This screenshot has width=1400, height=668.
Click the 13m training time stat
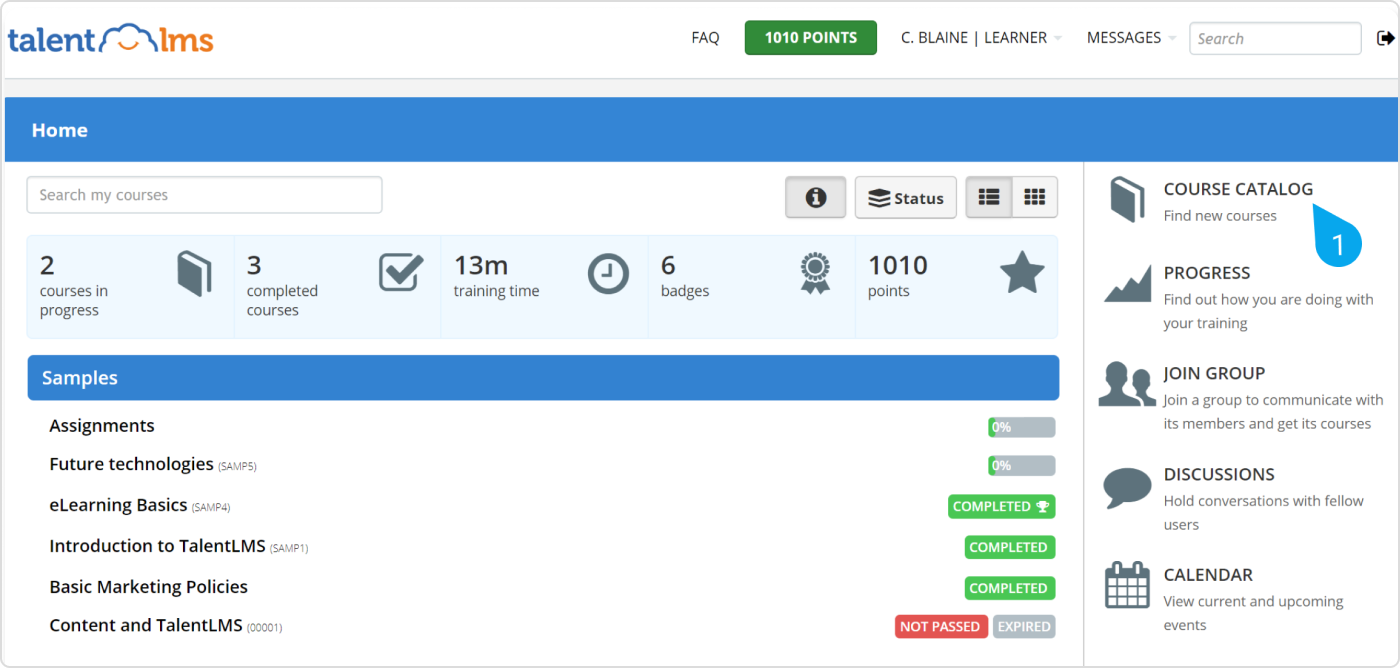click(545, 286)
